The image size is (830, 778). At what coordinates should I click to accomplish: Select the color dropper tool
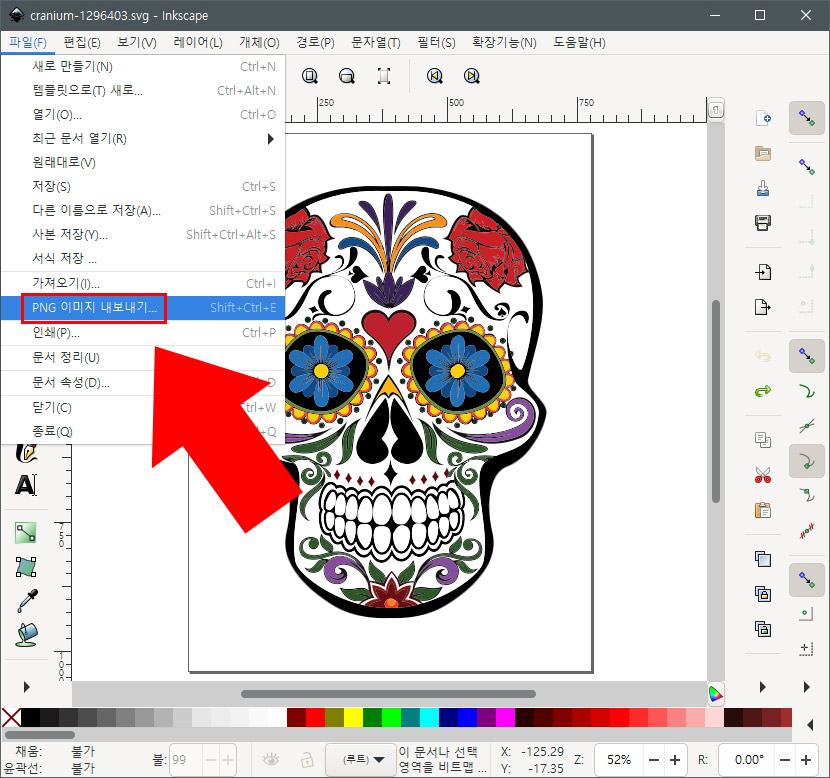coord(26,601)
